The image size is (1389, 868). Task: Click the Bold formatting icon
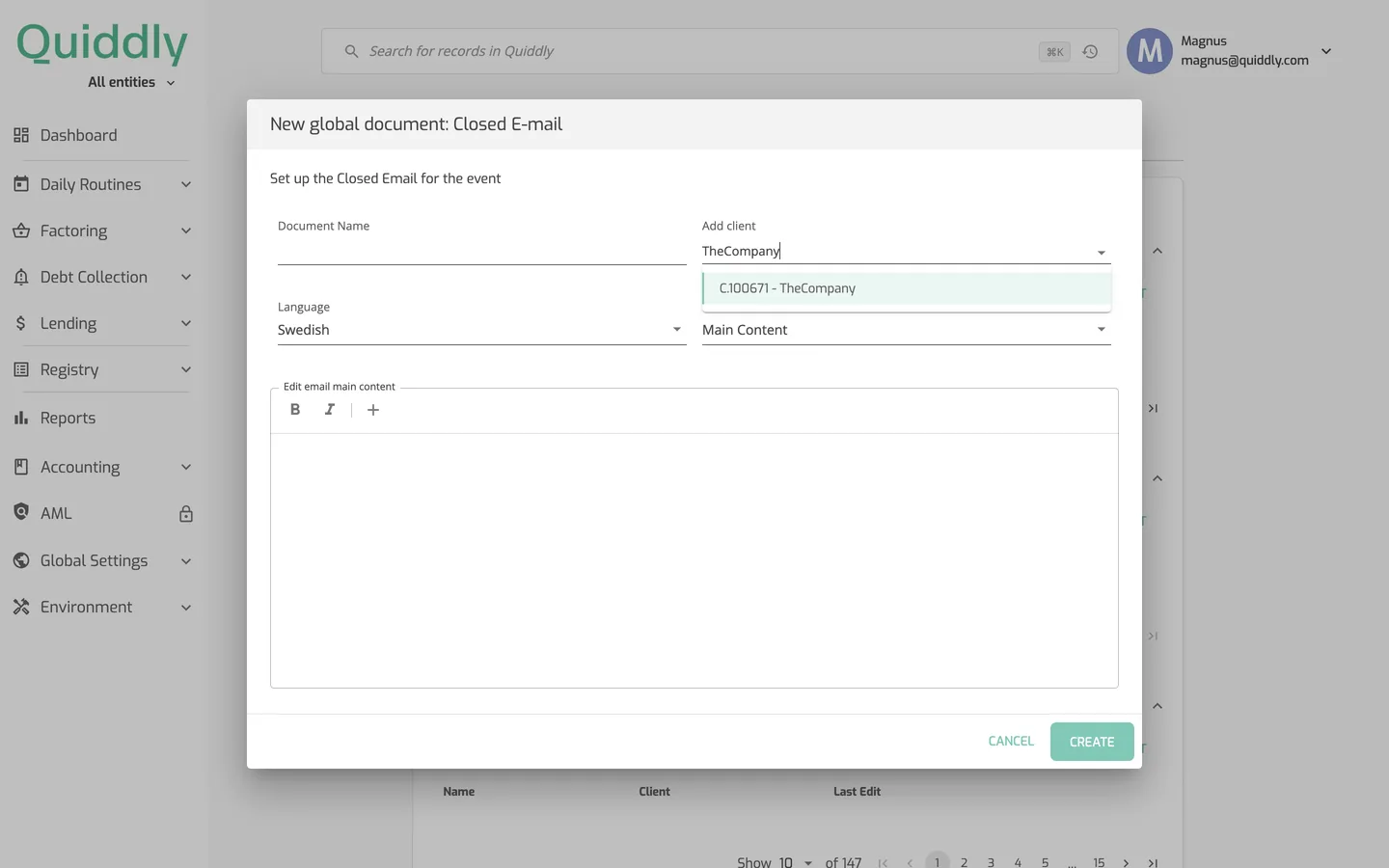(295, 410)
